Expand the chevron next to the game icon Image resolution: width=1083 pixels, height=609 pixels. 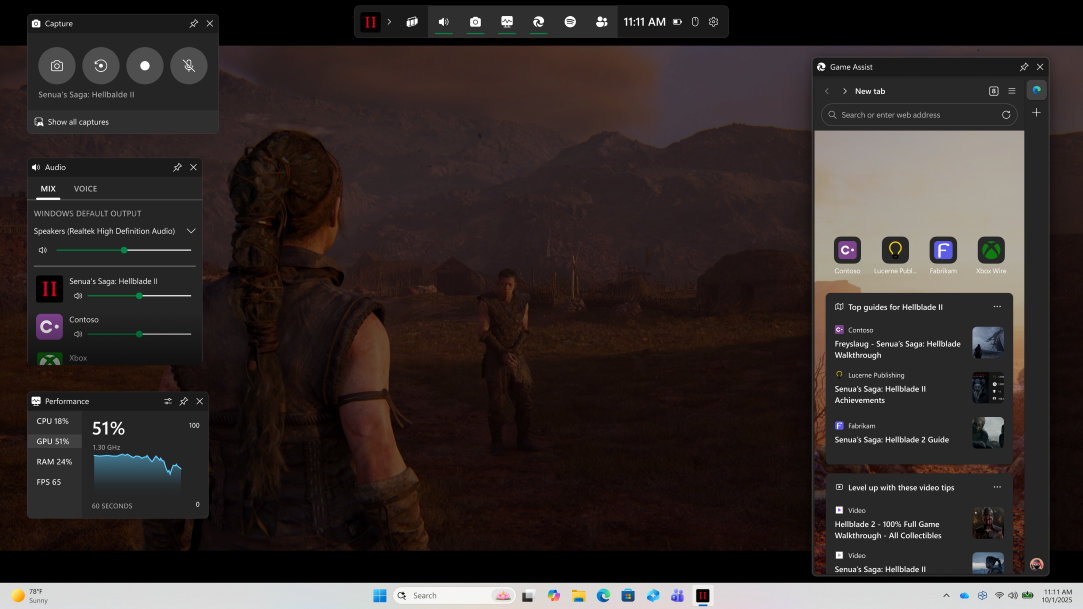click(390, 22)
